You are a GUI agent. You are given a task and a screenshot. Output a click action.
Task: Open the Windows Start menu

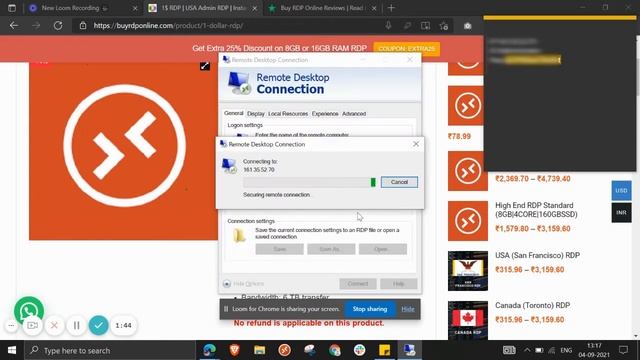click(x=12, y=350)
